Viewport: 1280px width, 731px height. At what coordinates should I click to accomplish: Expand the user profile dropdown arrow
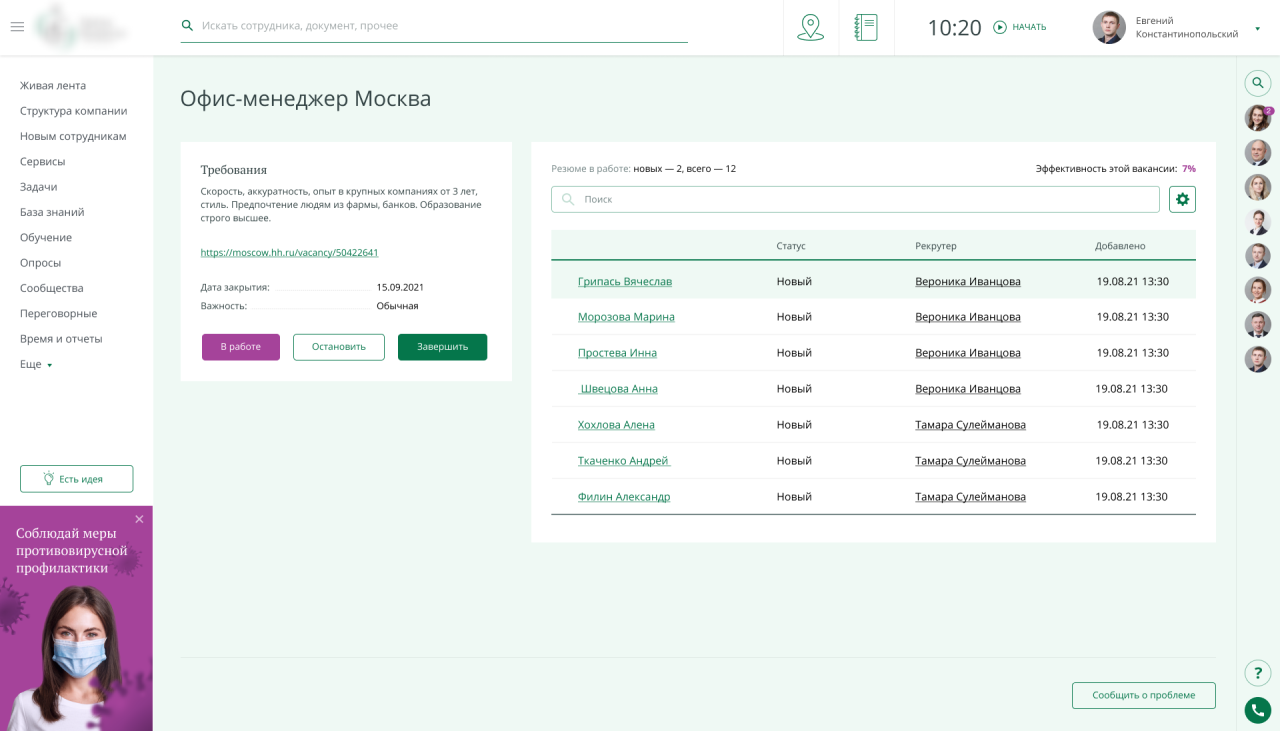click(x=1257, y=29)
